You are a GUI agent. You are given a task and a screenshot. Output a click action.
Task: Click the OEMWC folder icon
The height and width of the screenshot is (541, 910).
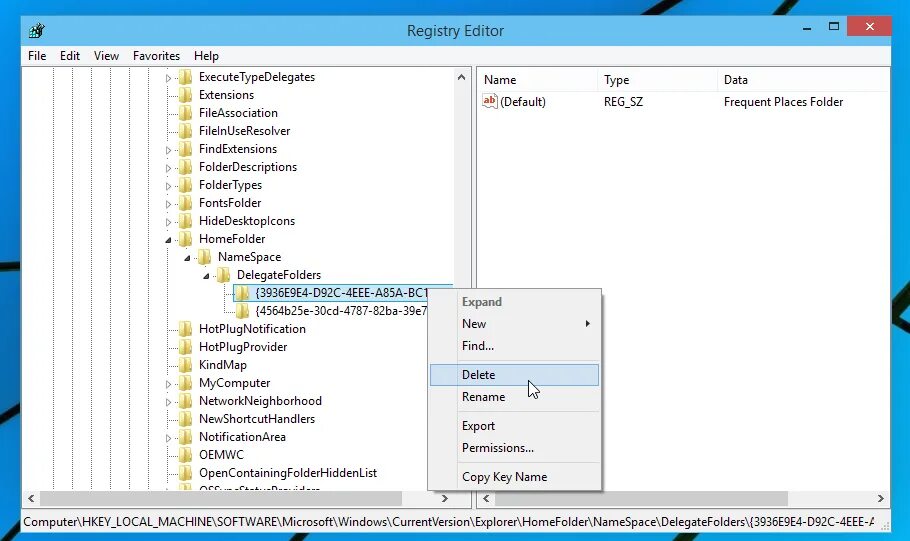point(186,455)
